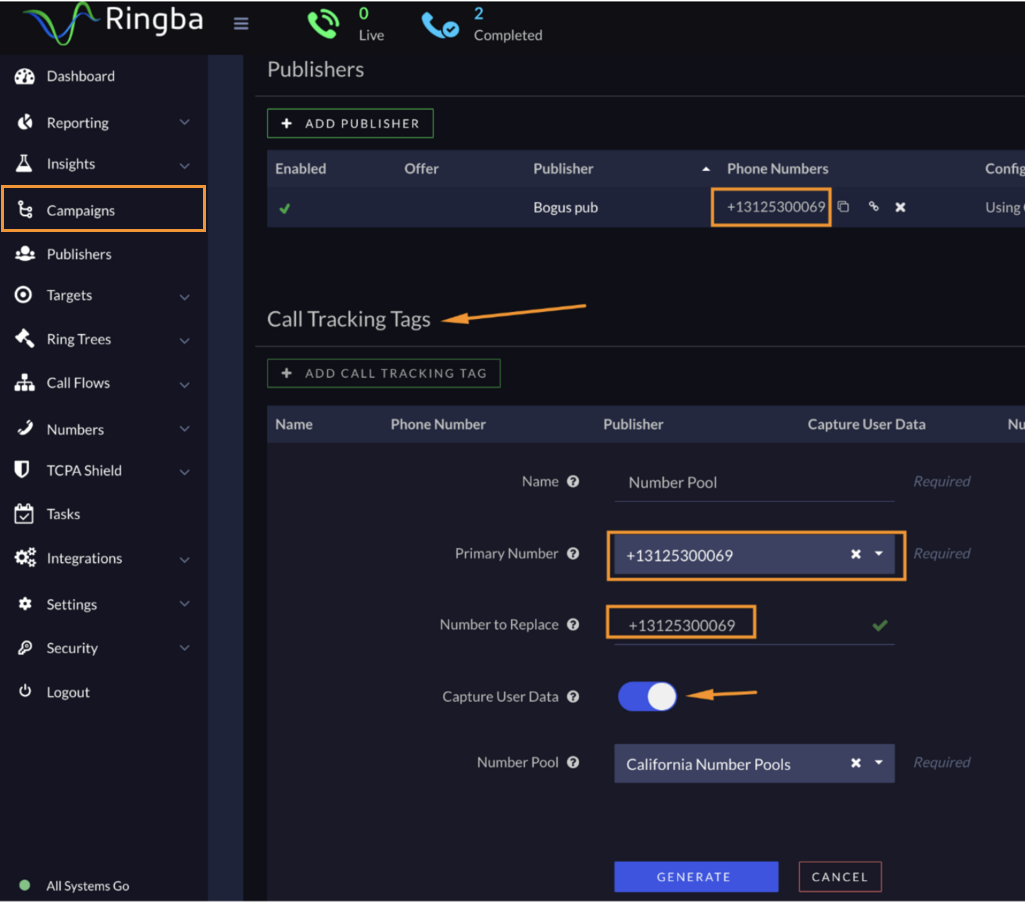Click the Dashboard gauge icon
This screenshot has height=903, width=1025.
[x=25, y=77]
